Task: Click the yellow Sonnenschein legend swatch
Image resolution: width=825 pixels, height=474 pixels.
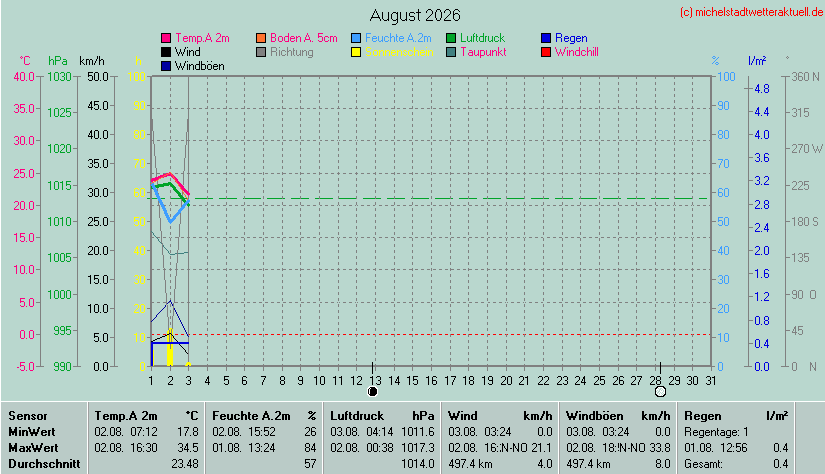Action: point(356,52)
